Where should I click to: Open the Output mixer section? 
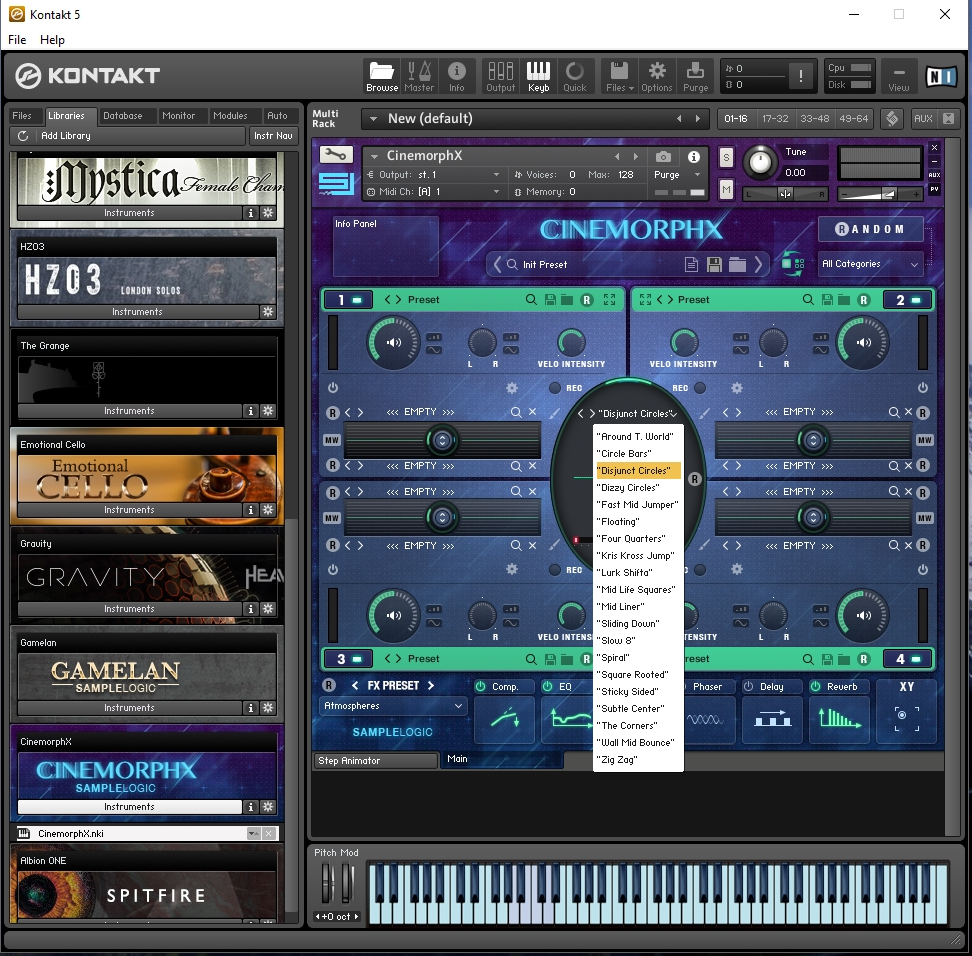coord(500,76)
